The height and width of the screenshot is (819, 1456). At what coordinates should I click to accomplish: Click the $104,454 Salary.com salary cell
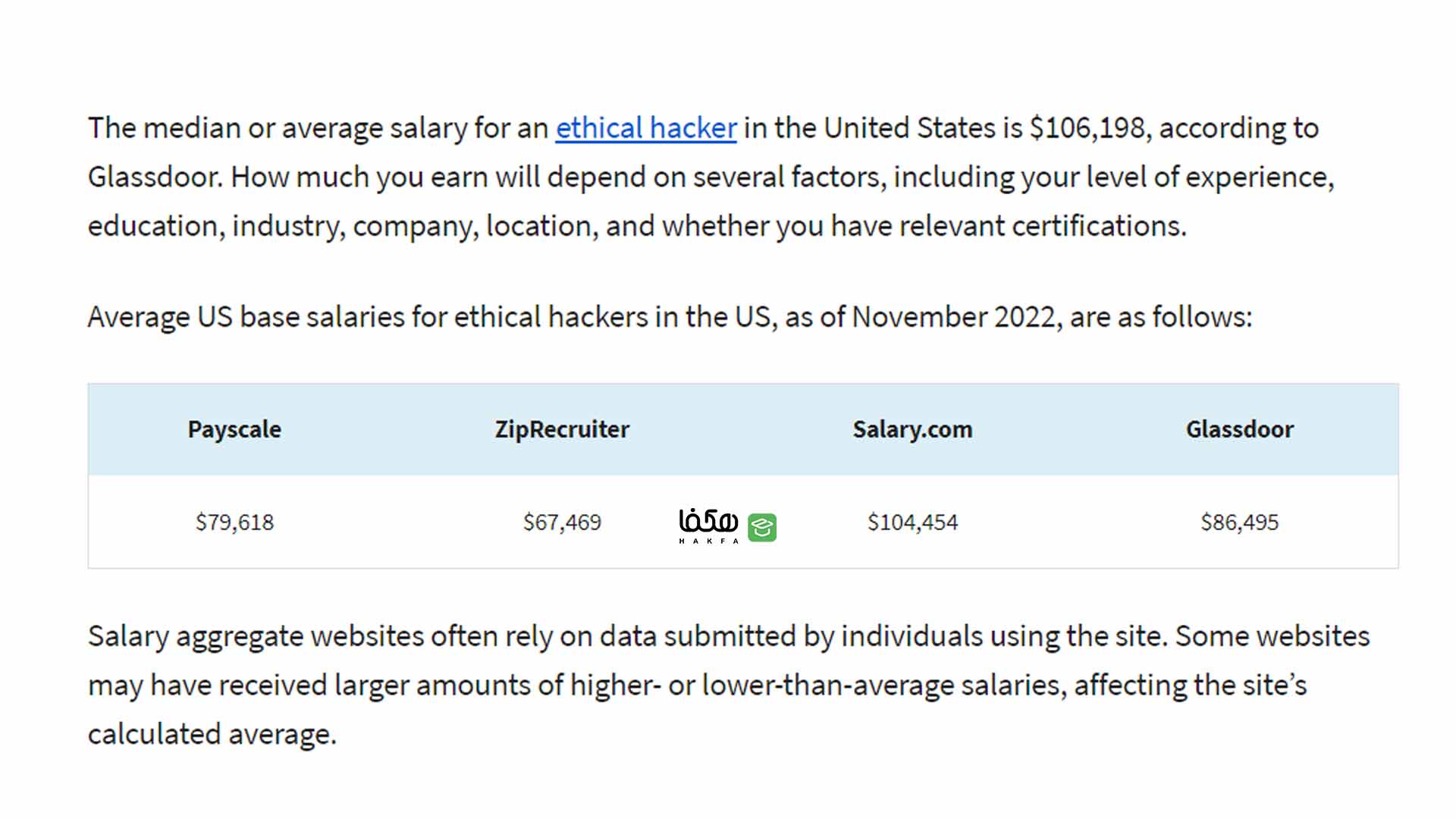coord(912,522)
